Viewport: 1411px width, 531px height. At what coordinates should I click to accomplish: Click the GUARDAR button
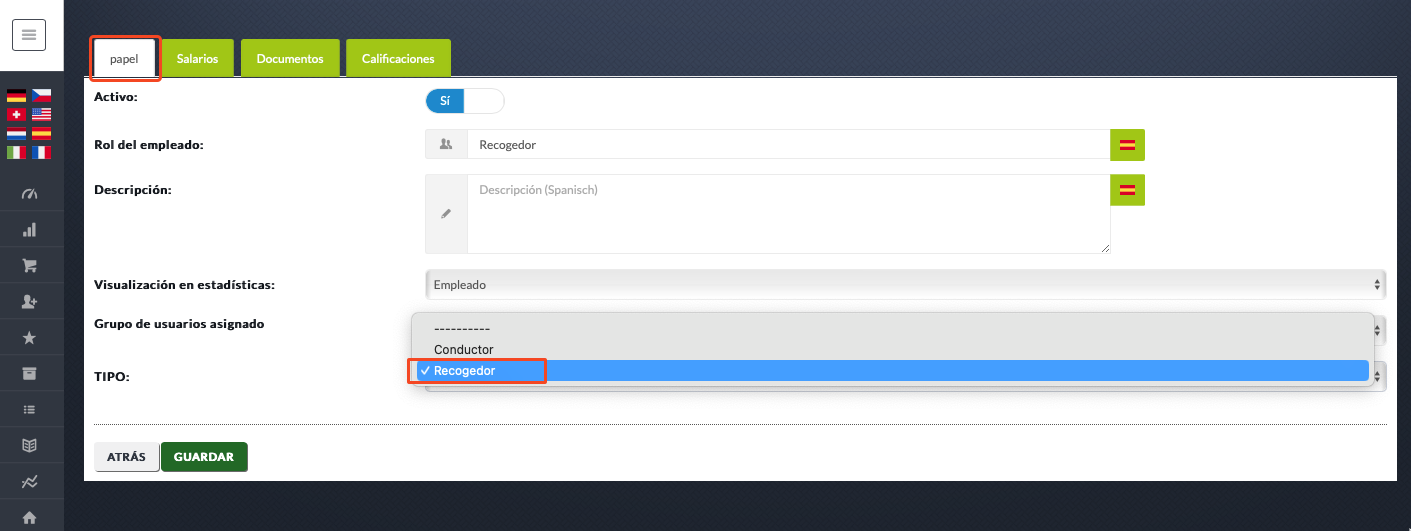(204, 457)
